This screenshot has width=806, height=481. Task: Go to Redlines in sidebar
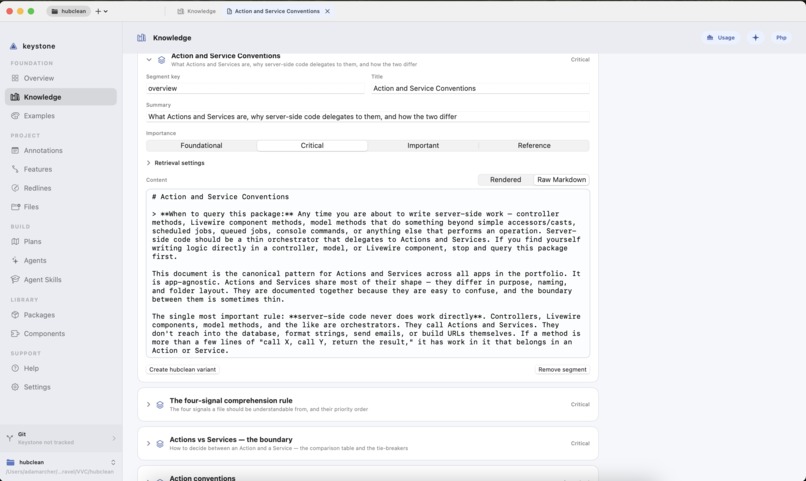(61, 188)
